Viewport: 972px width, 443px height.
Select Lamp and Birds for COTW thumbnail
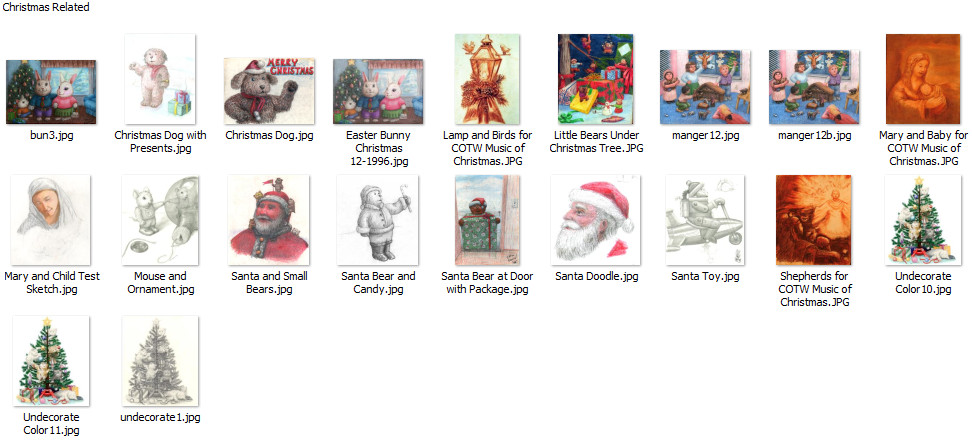[x=487, y=79]
